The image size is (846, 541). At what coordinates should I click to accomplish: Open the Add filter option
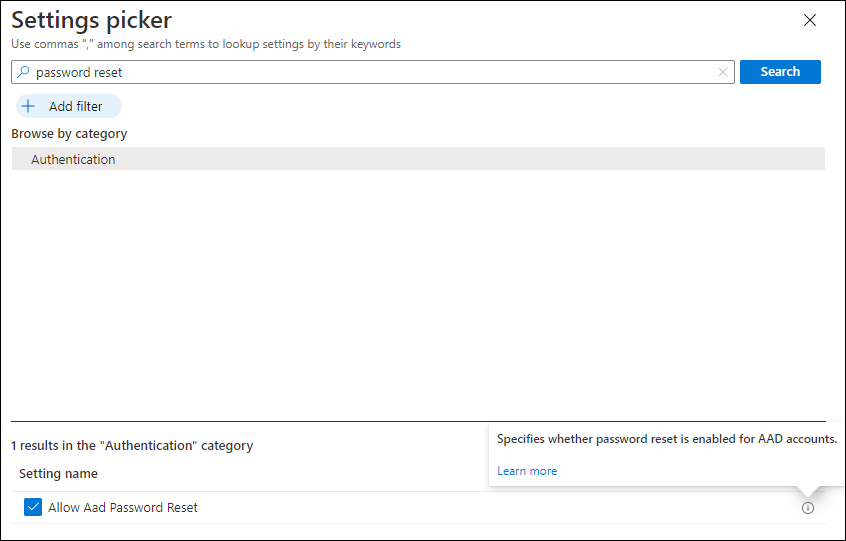[75, 106]
